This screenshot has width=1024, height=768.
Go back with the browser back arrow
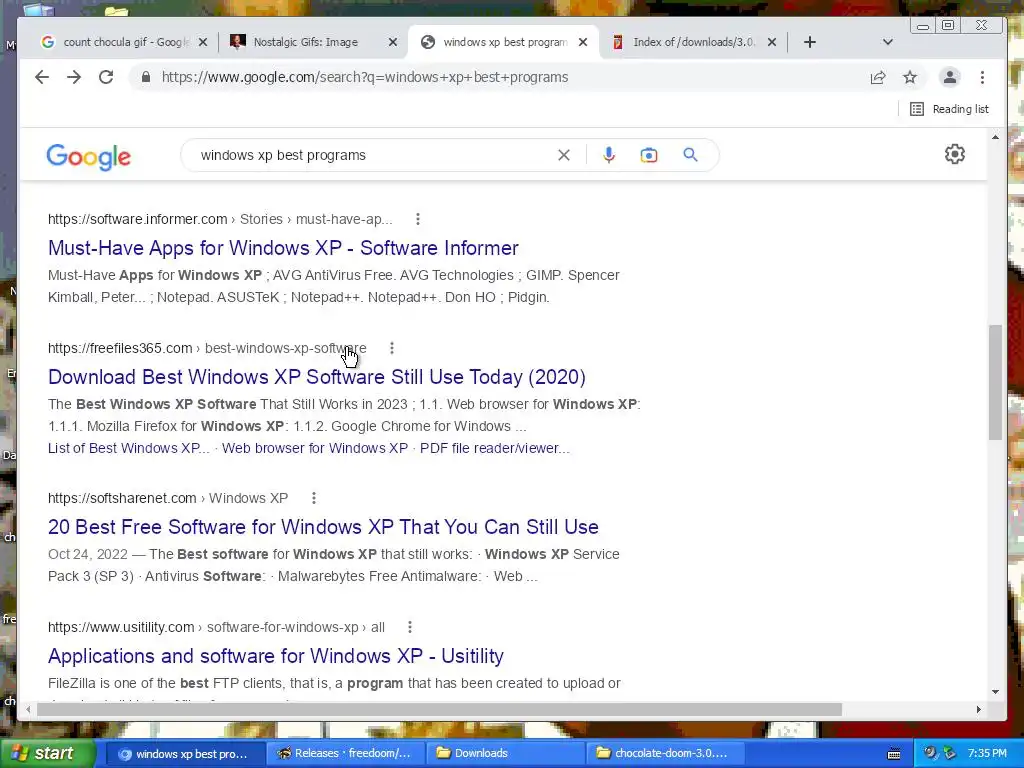point(42,77)
